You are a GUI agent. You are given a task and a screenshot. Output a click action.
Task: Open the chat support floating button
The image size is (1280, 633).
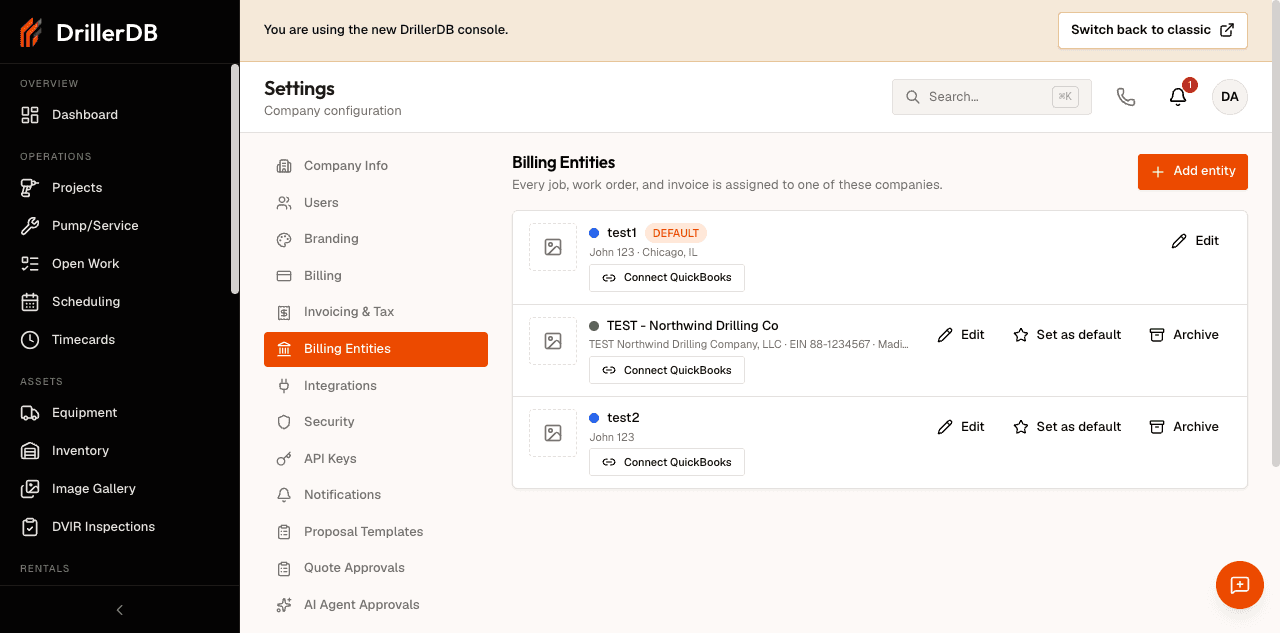[x=1240, y=585]
